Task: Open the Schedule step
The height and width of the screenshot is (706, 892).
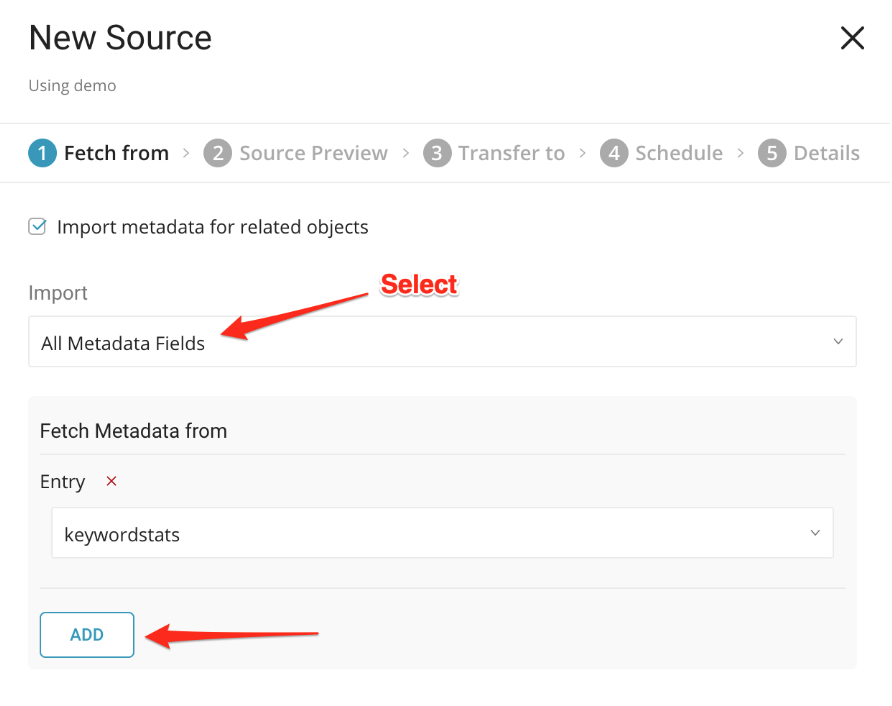Action: 678,153
